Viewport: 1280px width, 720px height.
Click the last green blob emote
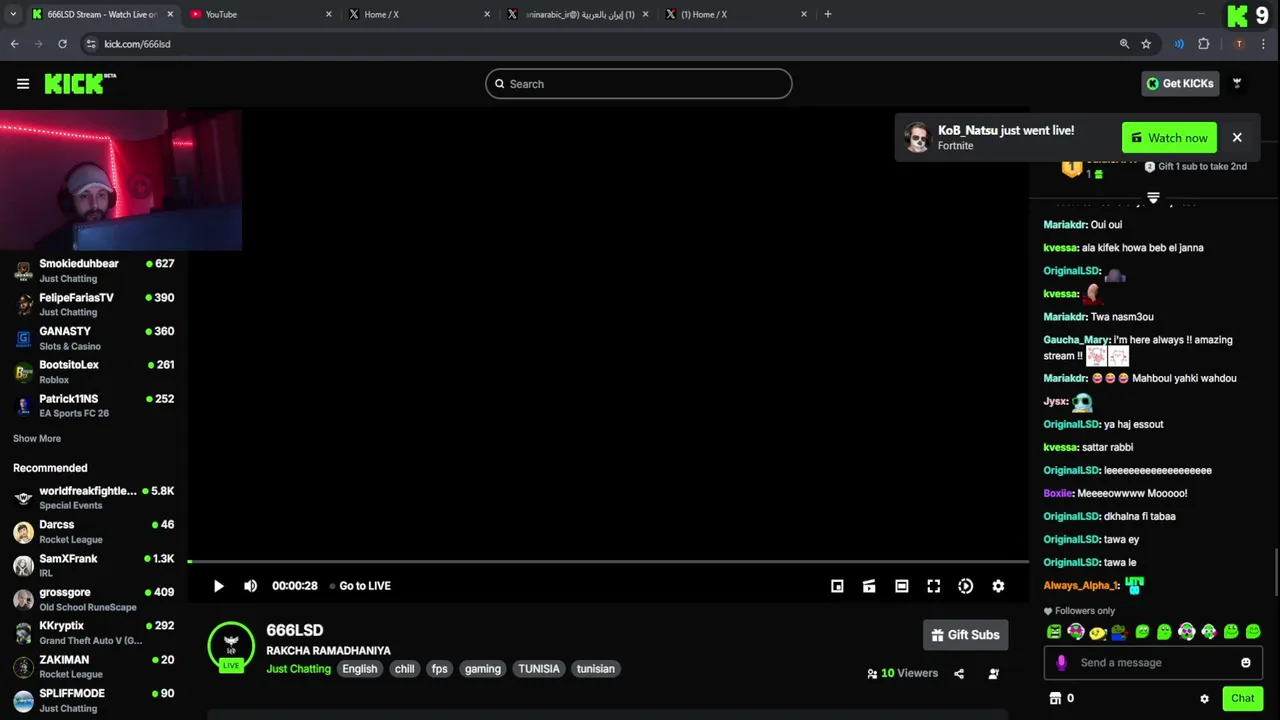1253,632
